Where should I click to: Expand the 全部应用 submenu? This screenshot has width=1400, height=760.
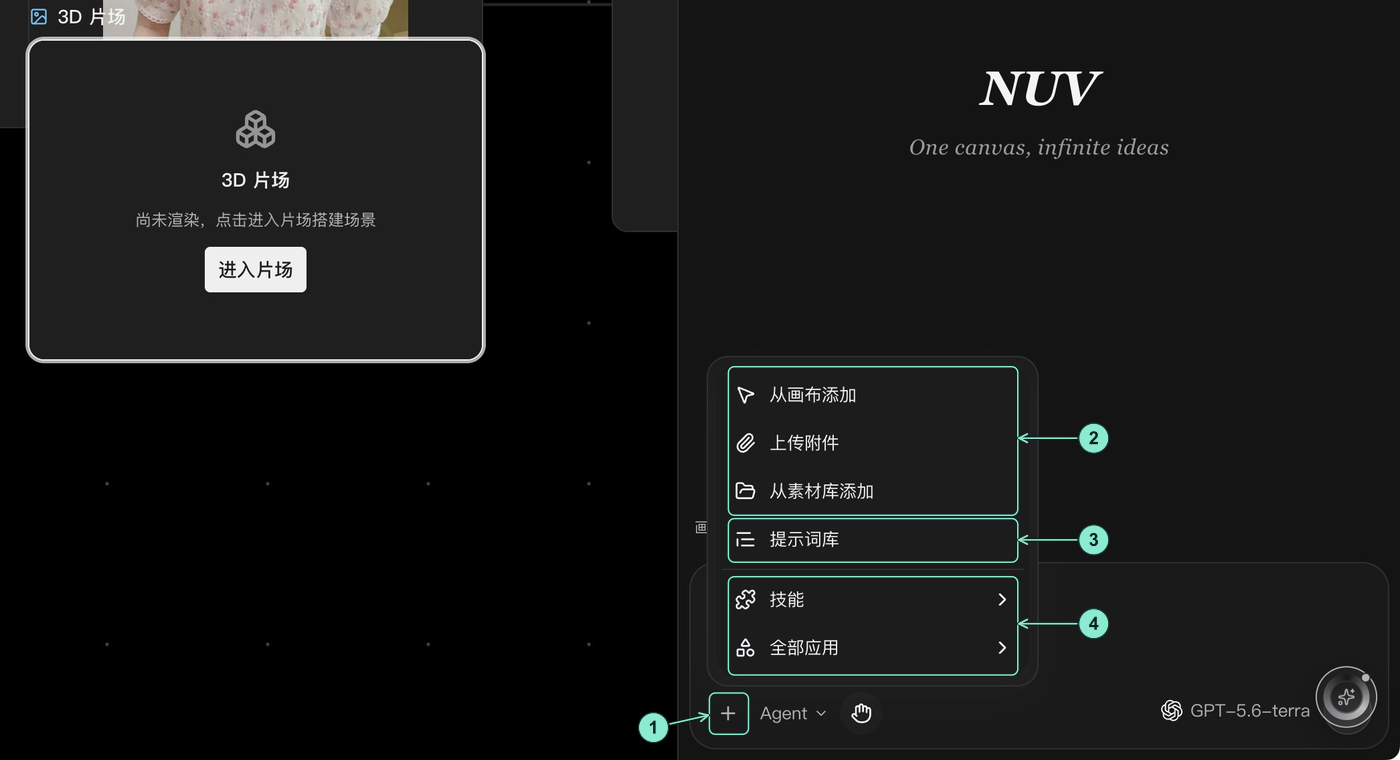click(x=873, y=648)
